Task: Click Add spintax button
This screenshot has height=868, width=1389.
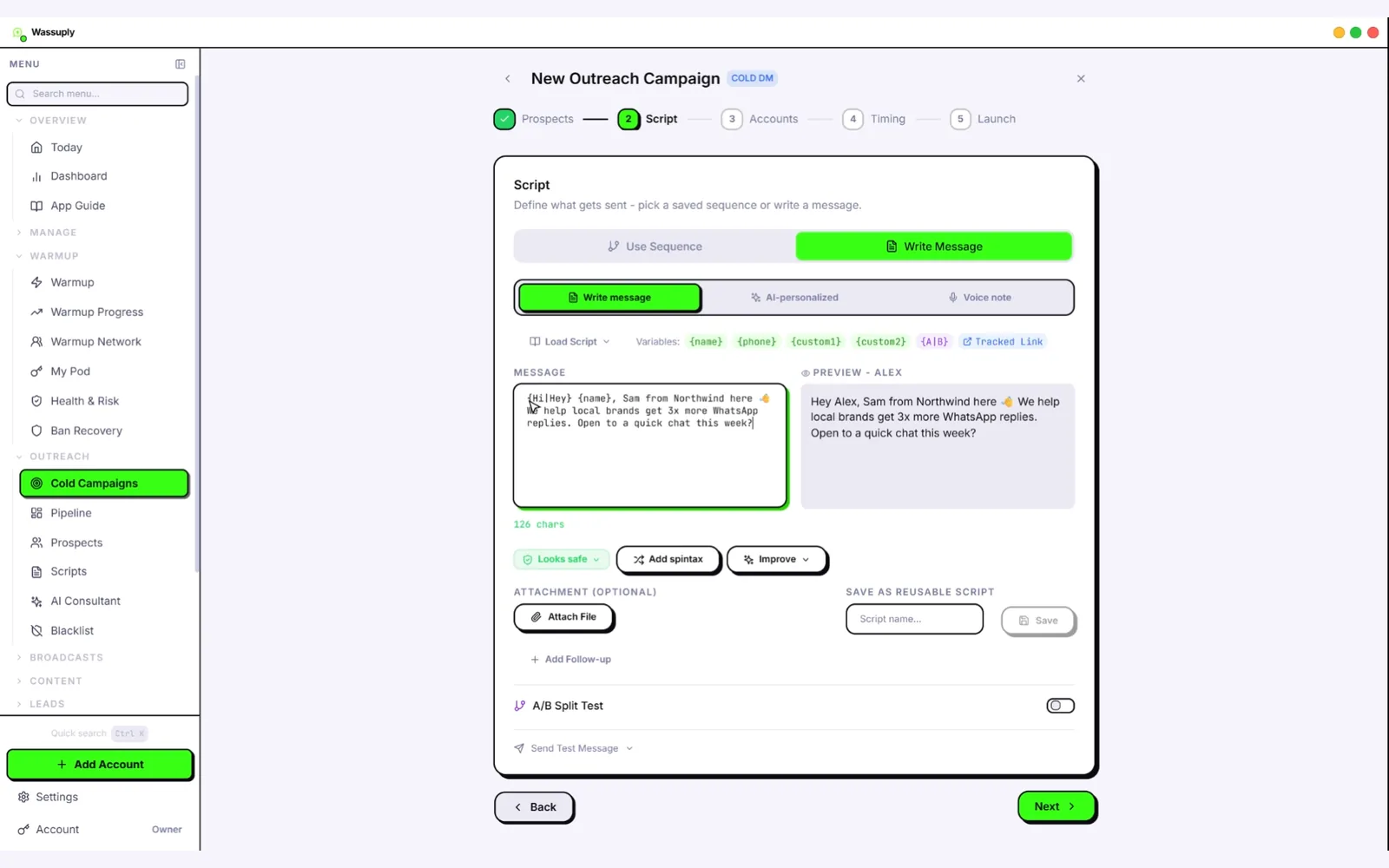Action: 668,560
